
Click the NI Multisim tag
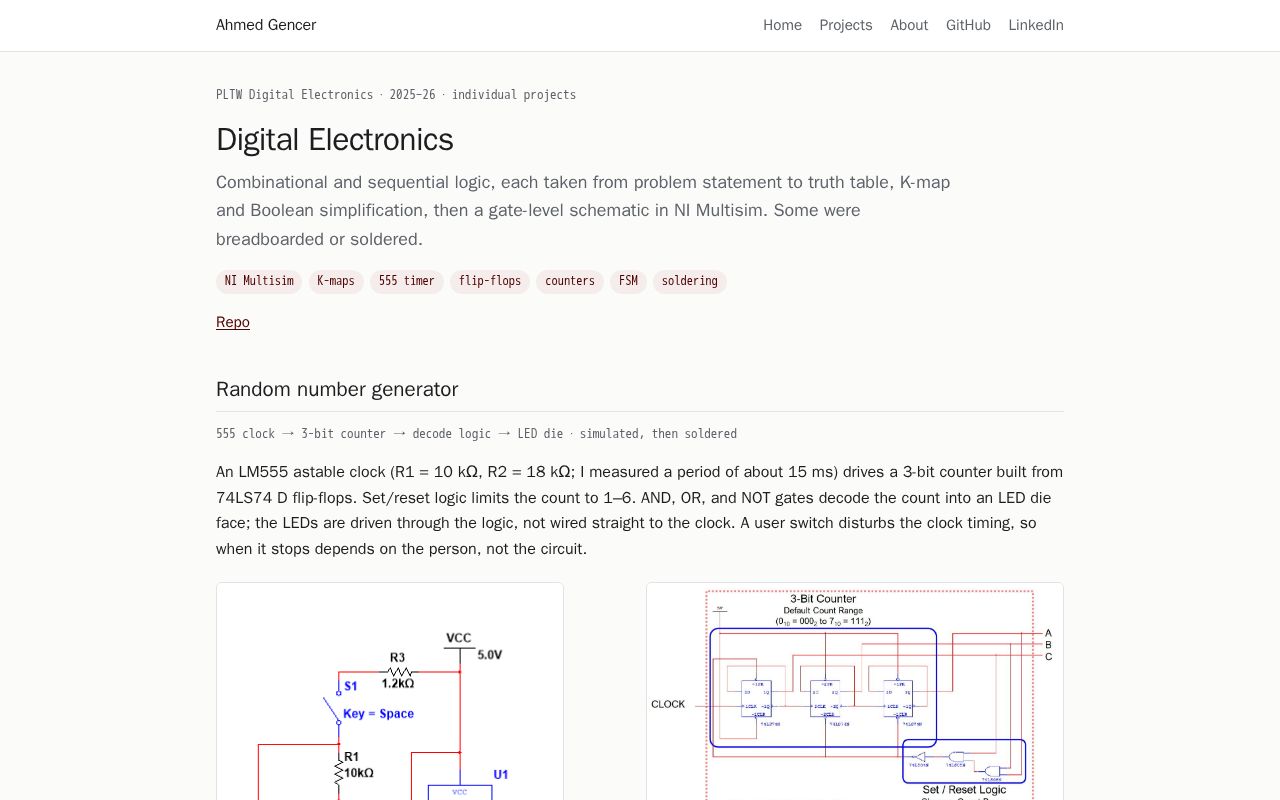[x=259, y=281]
